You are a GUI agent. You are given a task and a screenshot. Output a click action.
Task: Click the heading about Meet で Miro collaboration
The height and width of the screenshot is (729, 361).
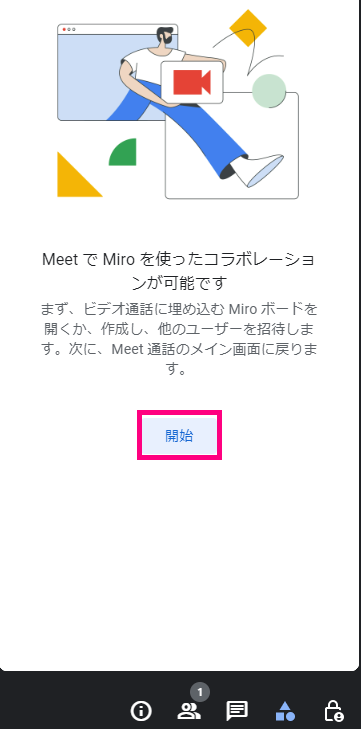pos(180,271)
